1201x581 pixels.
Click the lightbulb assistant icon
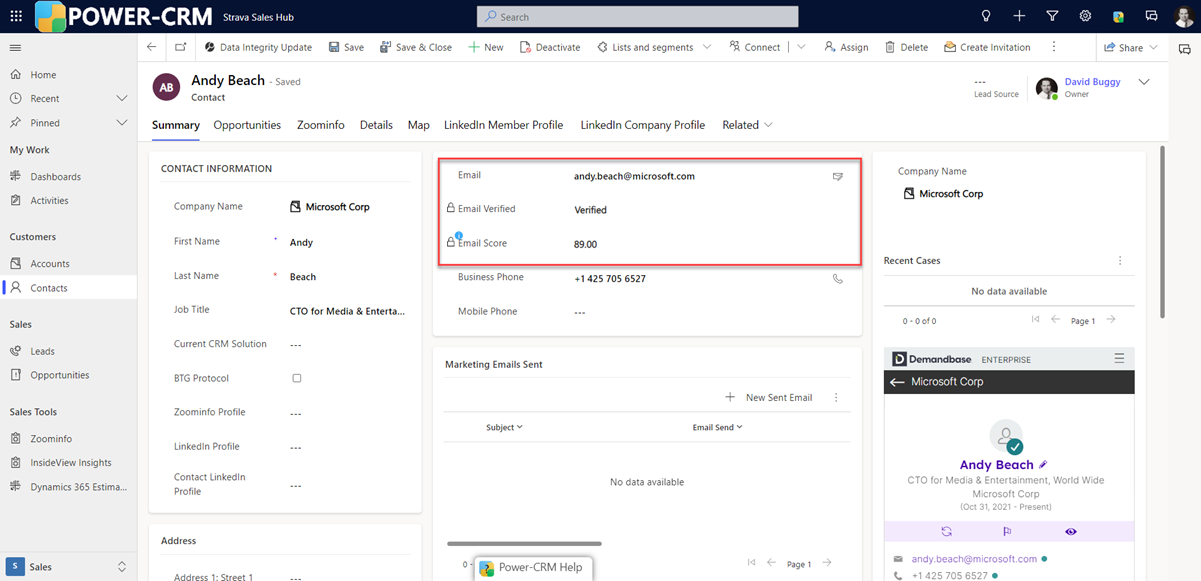click(x=986, y=17)
